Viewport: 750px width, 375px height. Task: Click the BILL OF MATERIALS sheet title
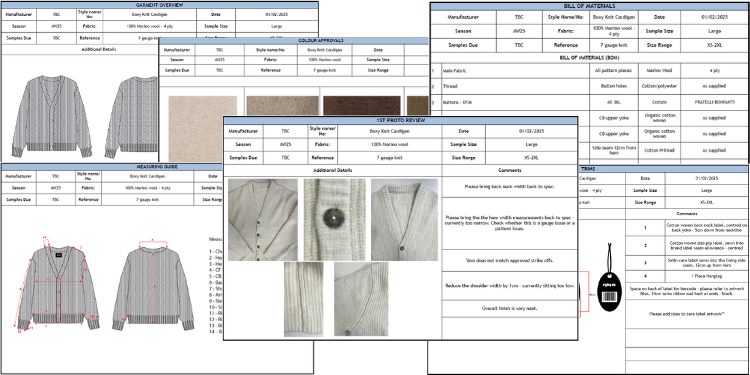589,6
